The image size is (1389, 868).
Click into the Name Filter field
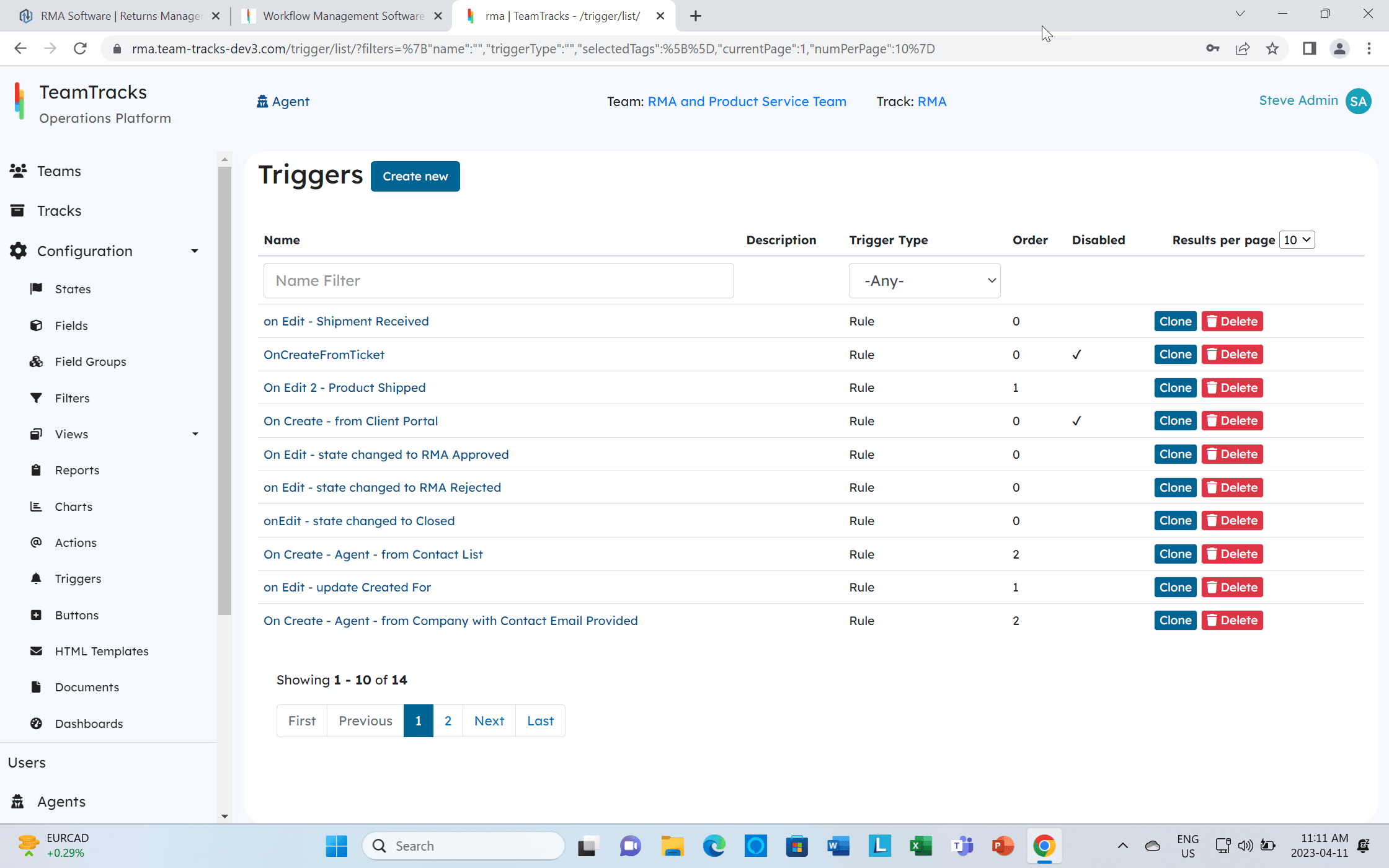pyautogui.click(x=498, y=281)
